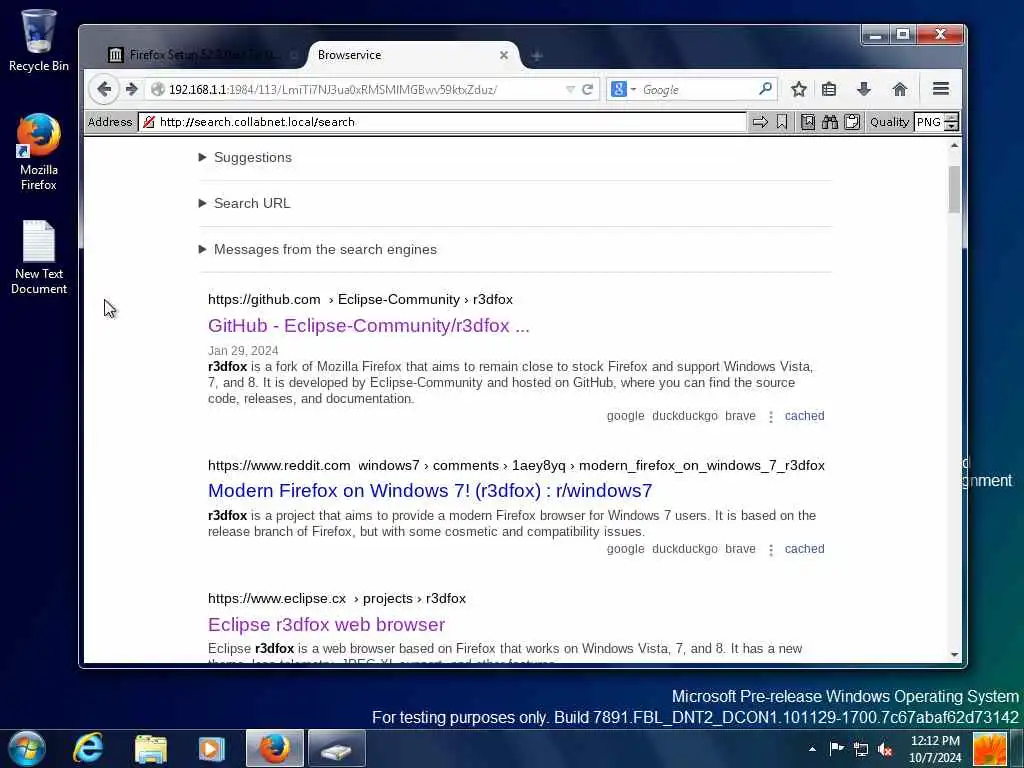This screenshot has width=1024, height=768.
Task: Open Modern Firefox on Windows 7 reddit result
Action: 430,490
